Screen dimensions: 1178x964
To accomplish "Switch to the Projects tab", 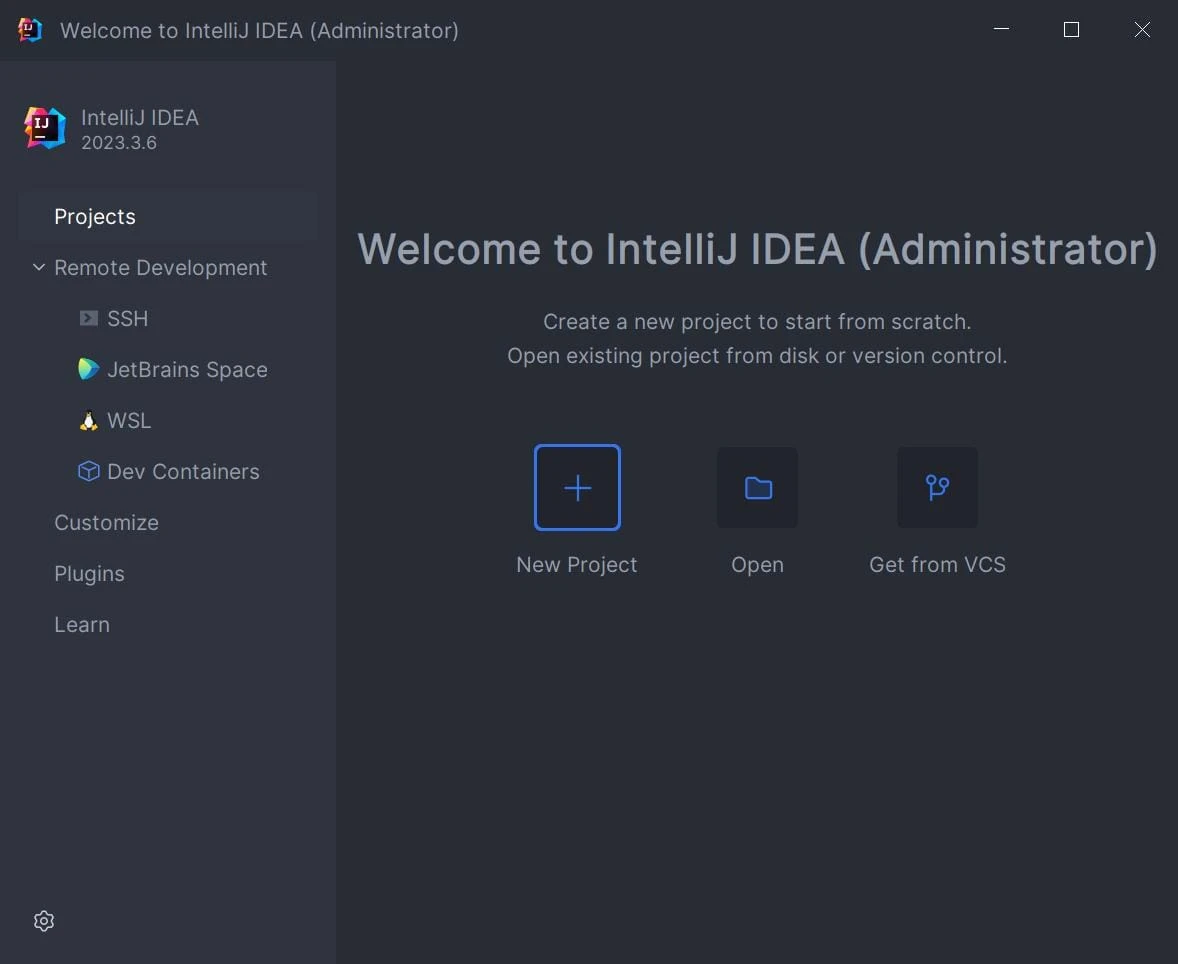I will click(x=95, y=216).
